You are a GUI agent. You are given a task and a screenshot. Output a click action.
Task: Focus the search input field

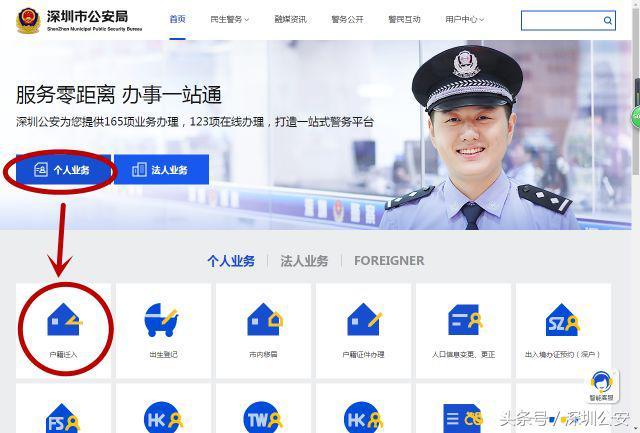coord(562,20)
